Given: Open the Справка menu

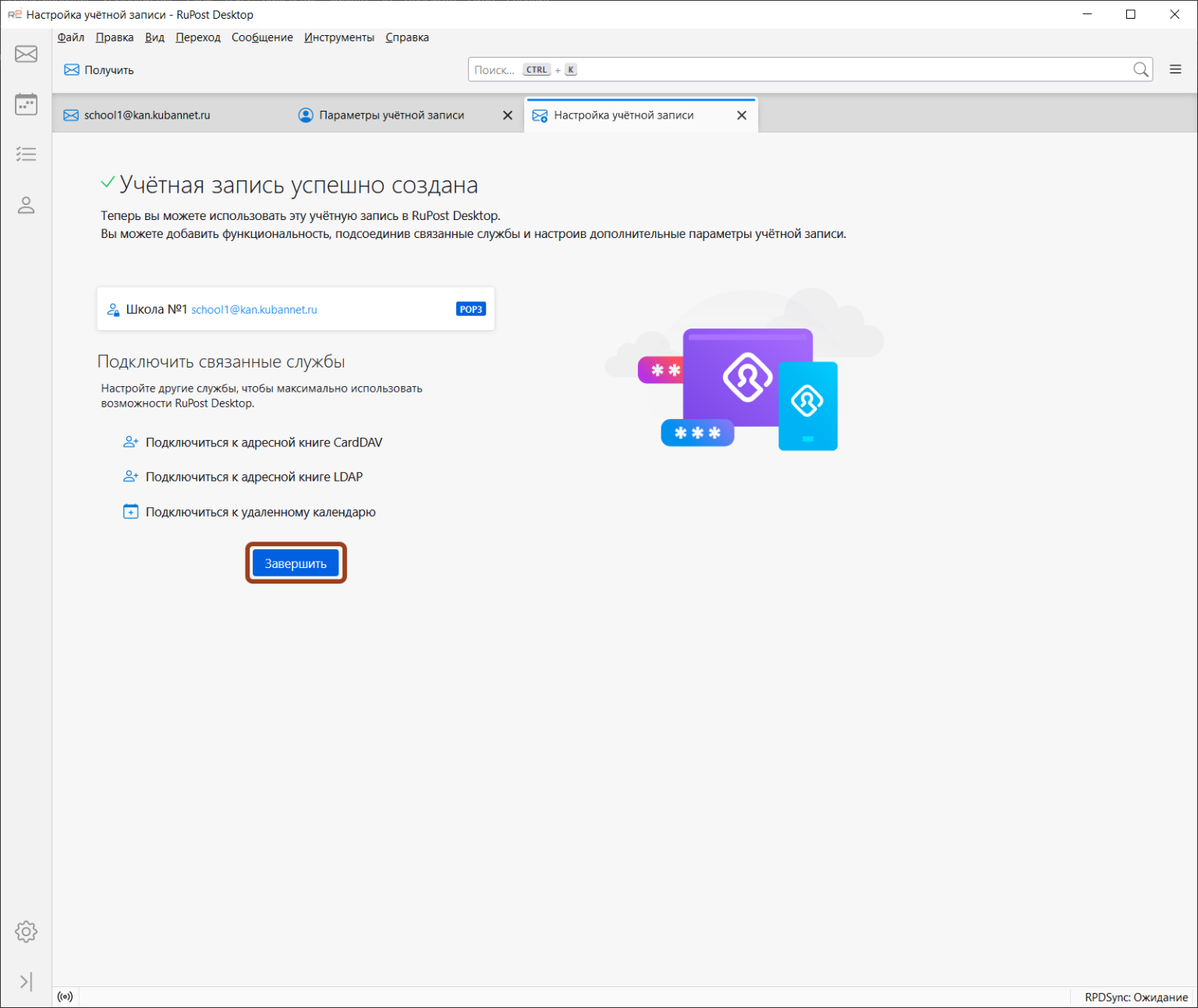Looking at the screenshot, I should pos(407,37).
